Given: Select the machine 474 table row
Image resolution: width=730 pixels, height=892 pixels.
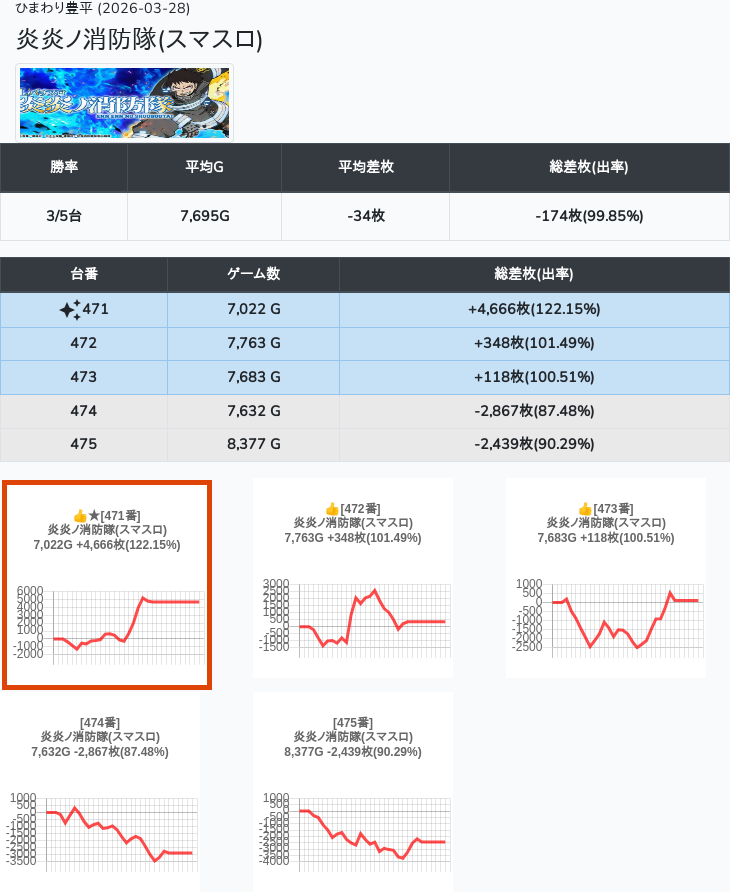Looking at the screenshot, I should point(364,411).
